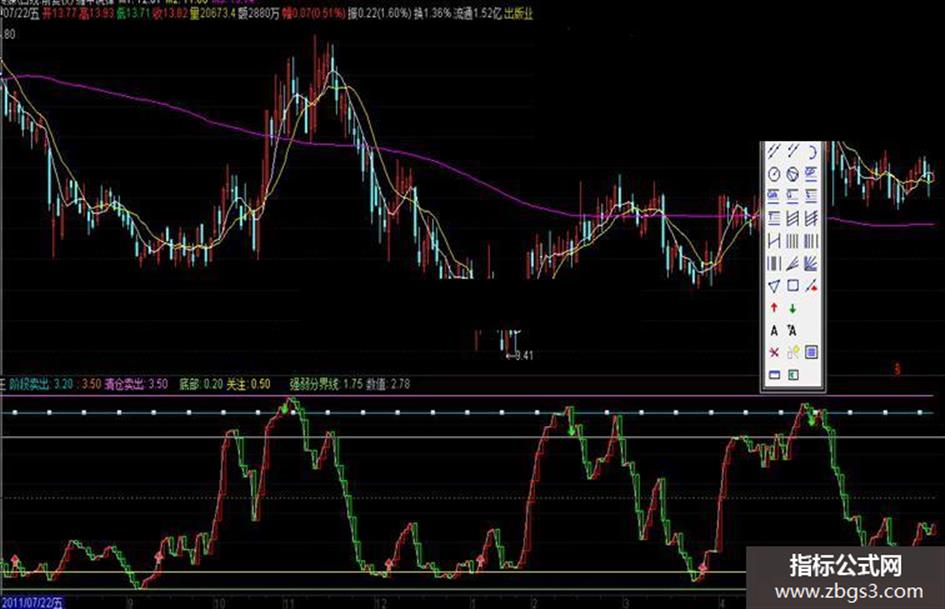Click the 阶段卖出 3.20 indicator label
Image resolution: width=945 pixels, height=609 pixels.
(40, 384)
